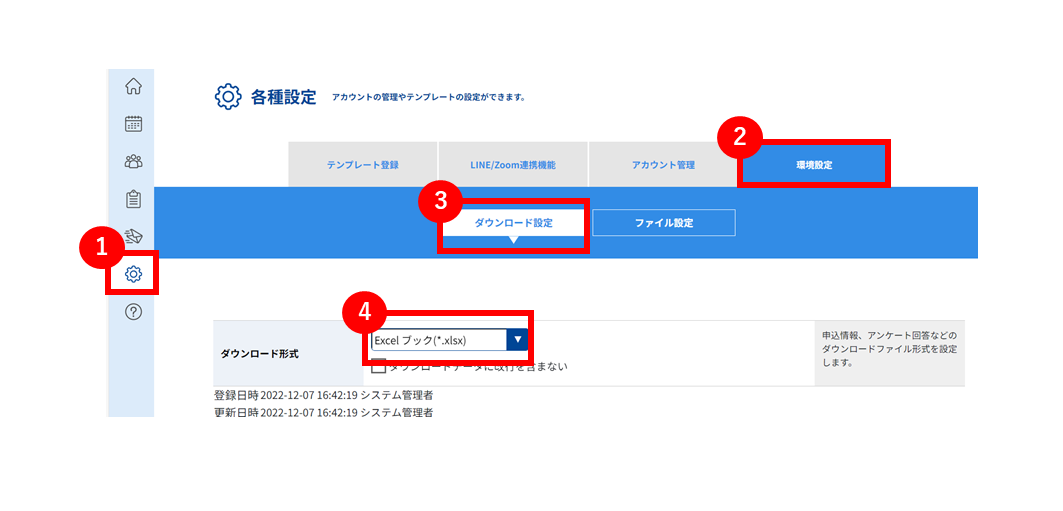Open the people group icon in sidebar
This screenshot has height=511, width=1063.
tap(134, 161)
